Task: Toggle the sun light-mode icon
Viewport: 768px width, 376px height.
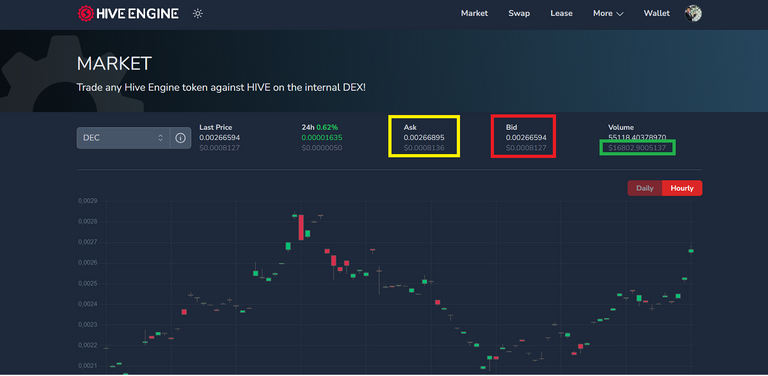Action: 198,13
